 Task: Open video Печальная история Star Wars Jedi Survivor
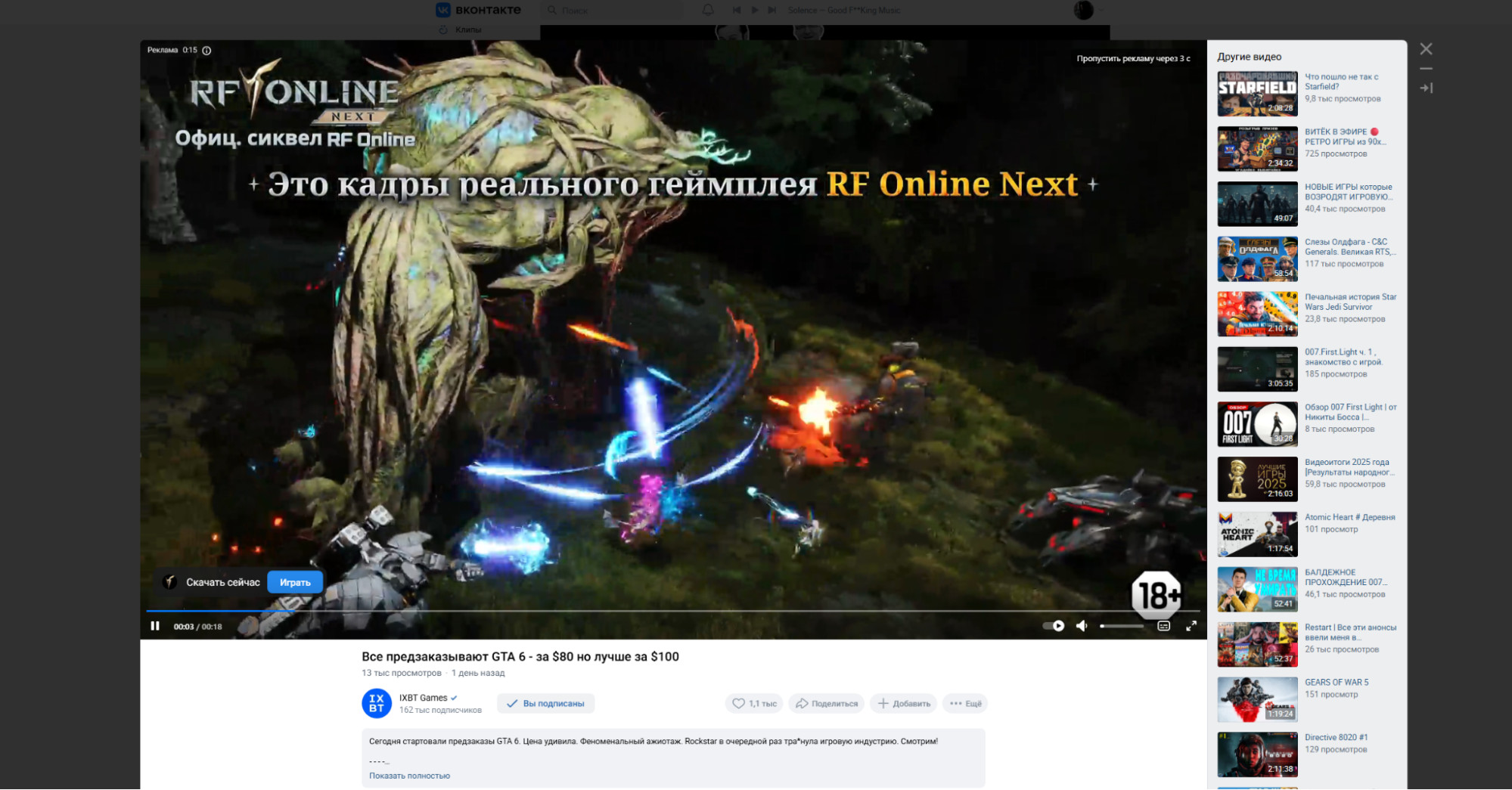1350,302
